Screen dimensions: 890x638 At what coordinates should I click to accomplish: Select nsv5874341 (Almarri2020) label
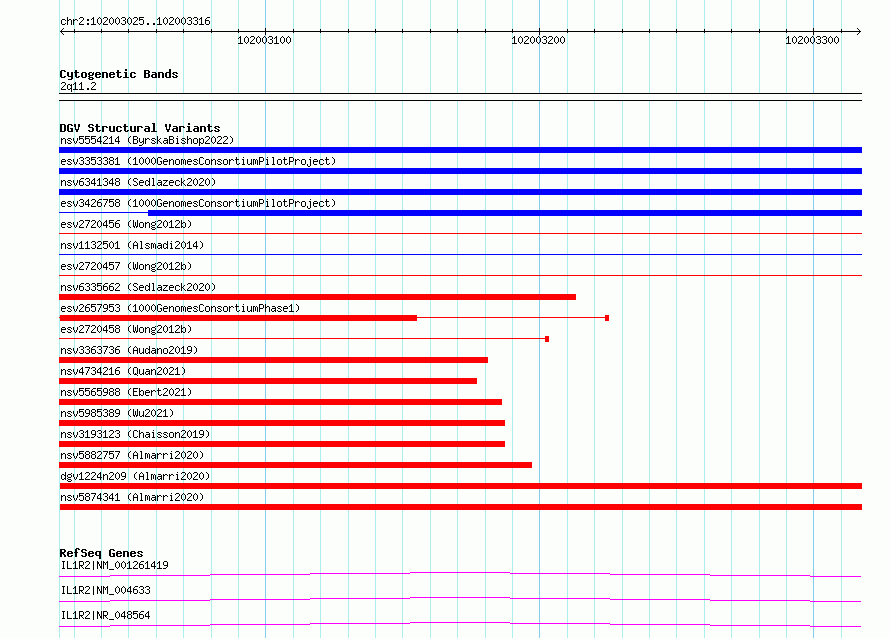click(132, 497)
